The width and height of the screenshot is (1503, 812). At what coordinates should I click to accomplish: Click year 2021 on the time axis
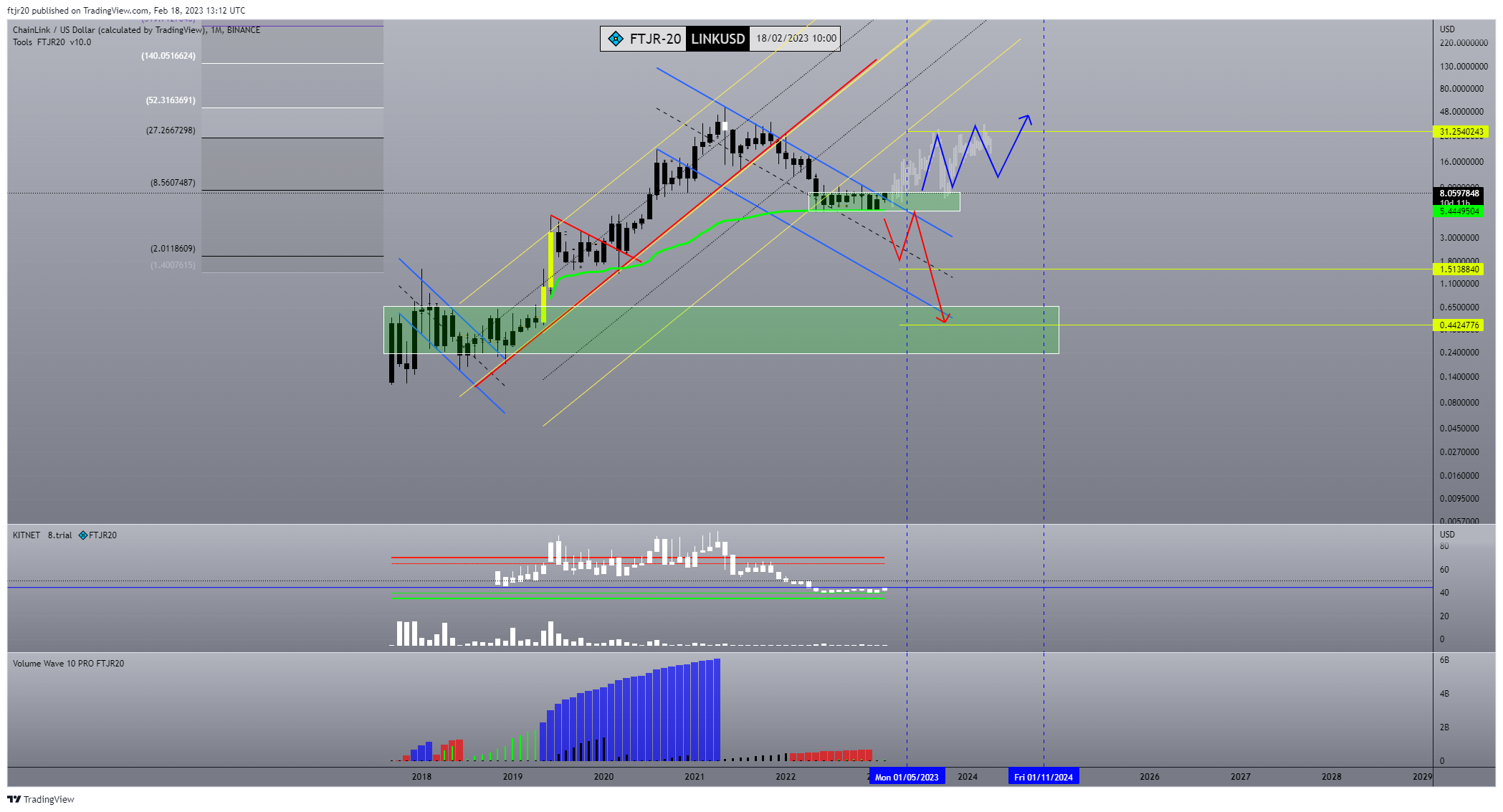[x=695, y=777]
